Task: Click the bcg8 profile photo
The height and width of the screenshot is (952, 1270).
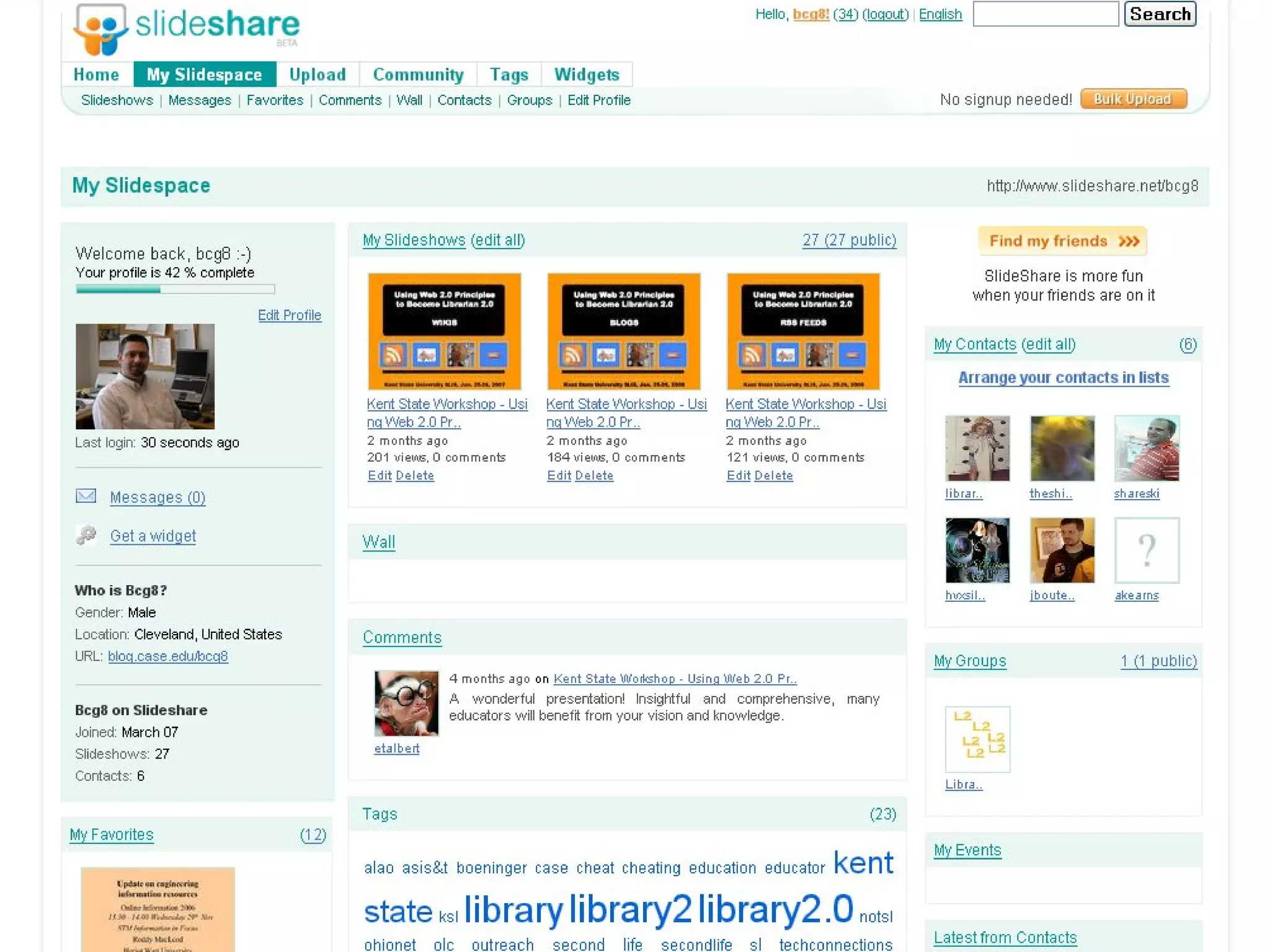Action: pos(145,376)
